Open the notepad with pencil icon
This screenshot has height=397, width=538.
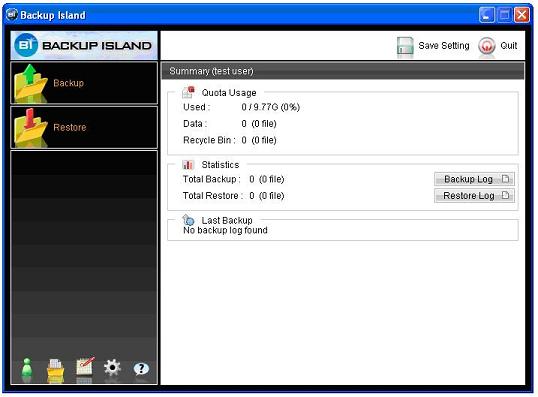tap(84, 369)
